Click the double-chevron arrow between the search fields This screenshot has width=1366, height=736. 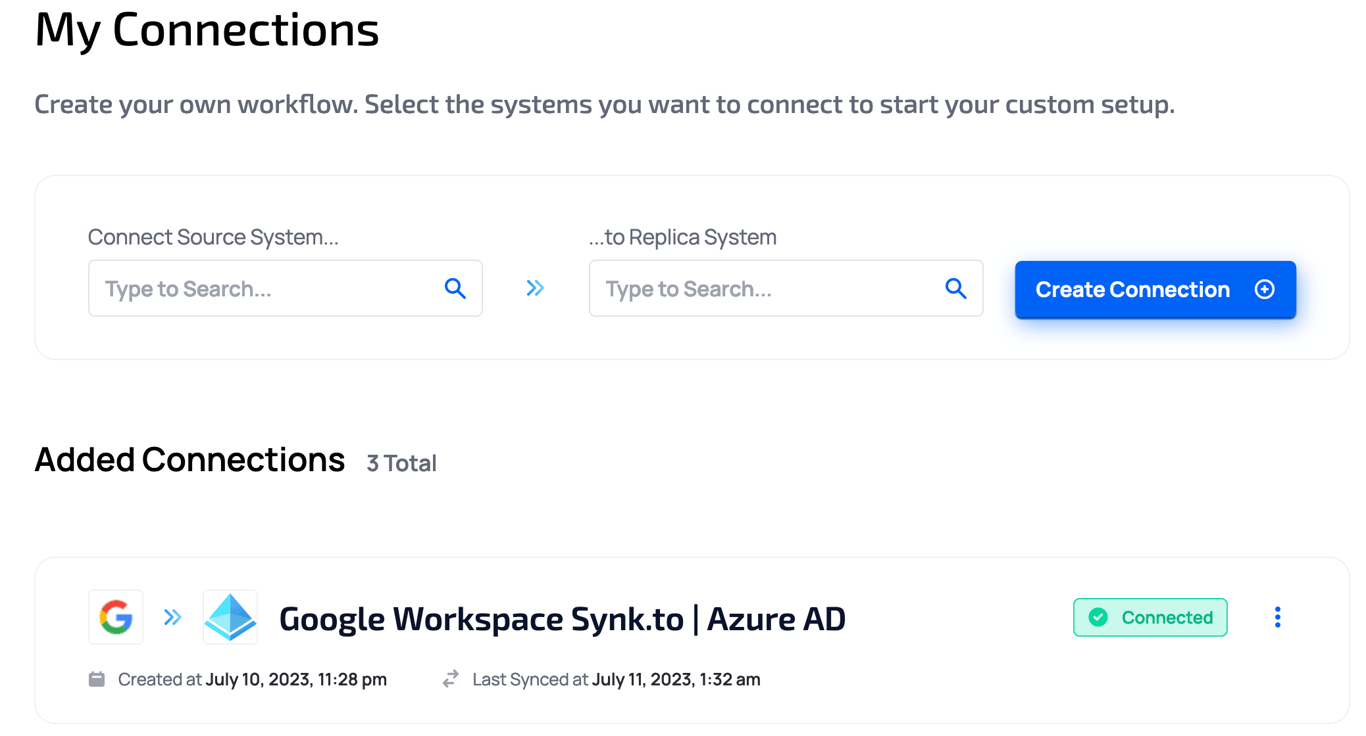click(535, 288)
